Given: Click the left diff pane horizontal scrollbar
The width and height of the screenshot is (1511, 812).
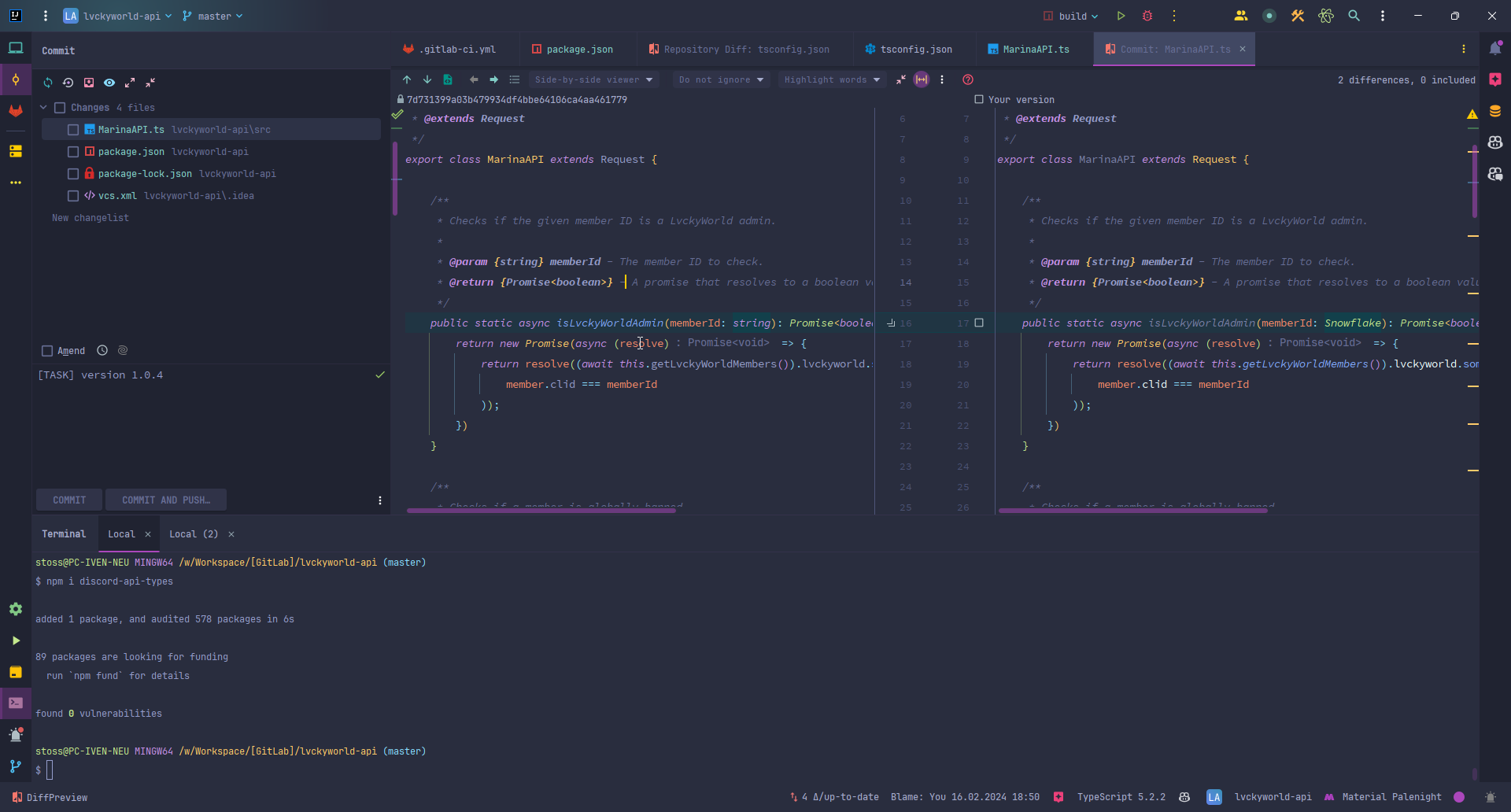Looking at the screenshot, I should (541, 511).
